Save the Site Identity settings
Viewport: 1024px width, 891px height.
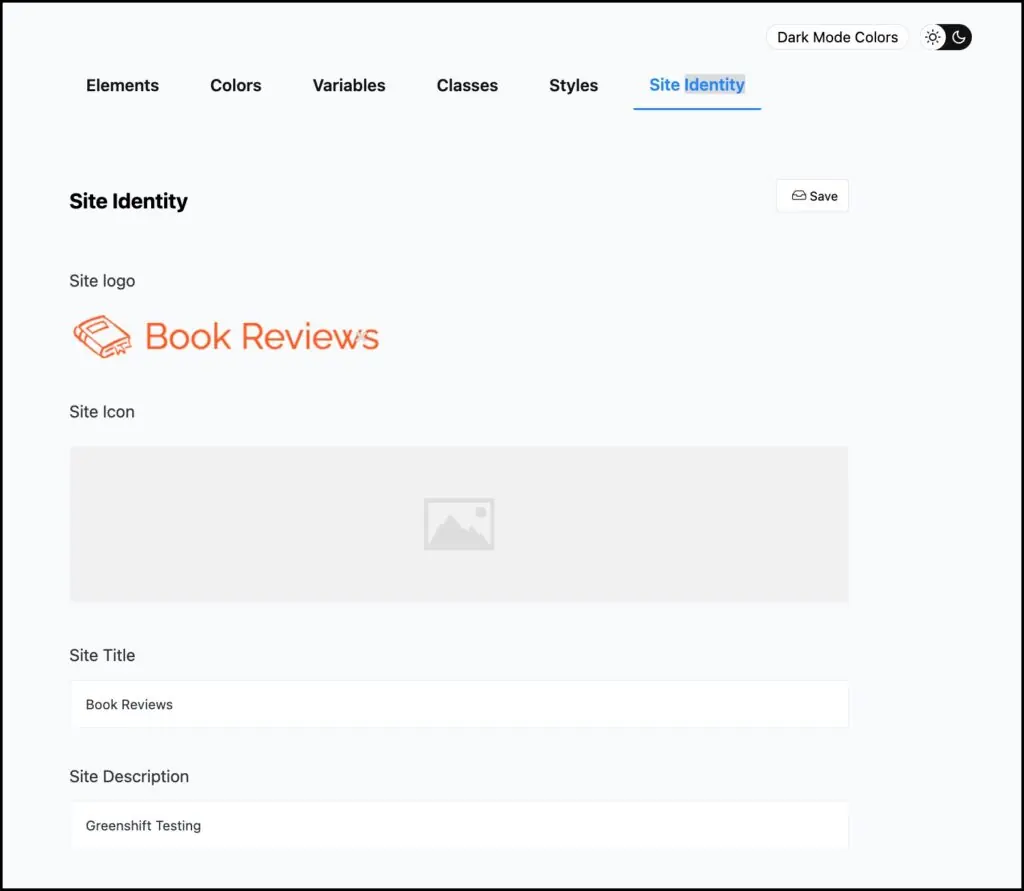pos(812,196)
